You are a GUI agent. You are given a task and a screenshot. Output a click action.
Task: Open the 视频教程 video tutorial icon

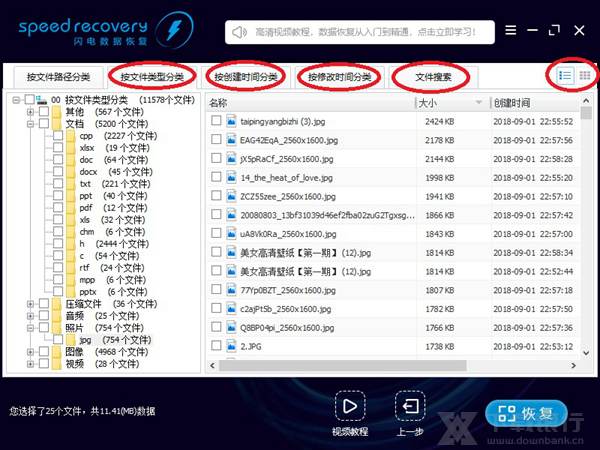(x=349, y=407)
